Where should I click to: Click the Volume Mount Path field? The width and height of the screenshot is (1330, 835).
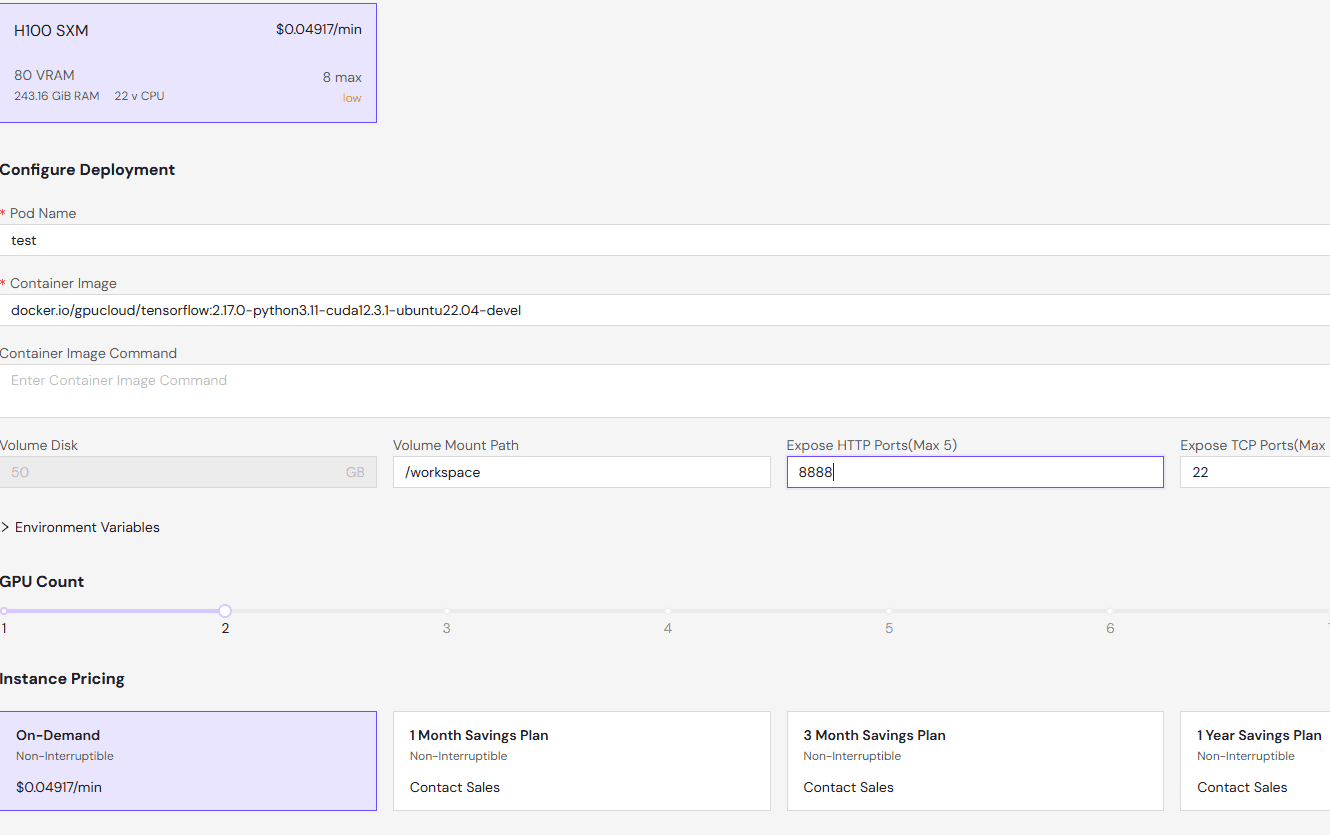[x=581, y=472]
